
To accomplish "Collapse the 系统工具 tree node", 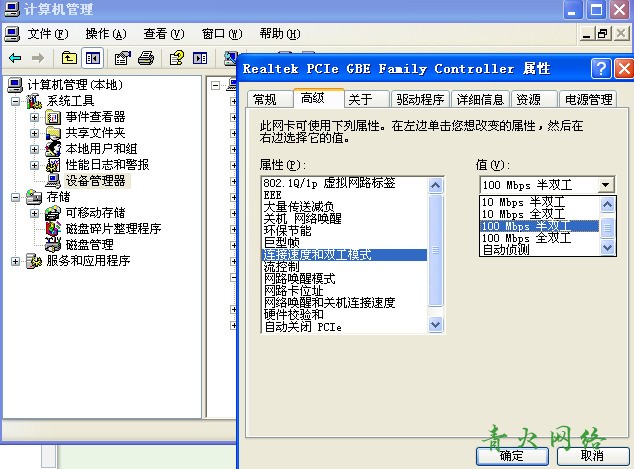I will tap(15, 101).
